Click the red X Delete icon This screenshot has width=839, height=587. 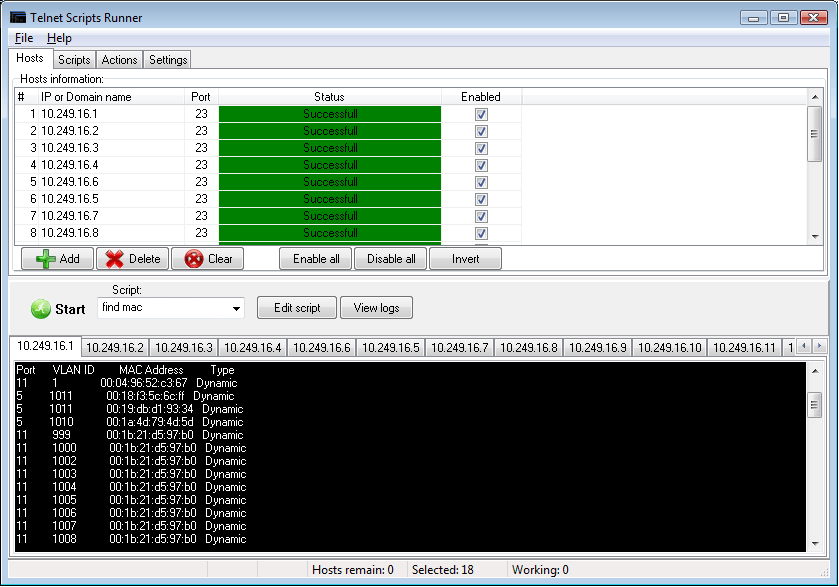tap(113, 258)
